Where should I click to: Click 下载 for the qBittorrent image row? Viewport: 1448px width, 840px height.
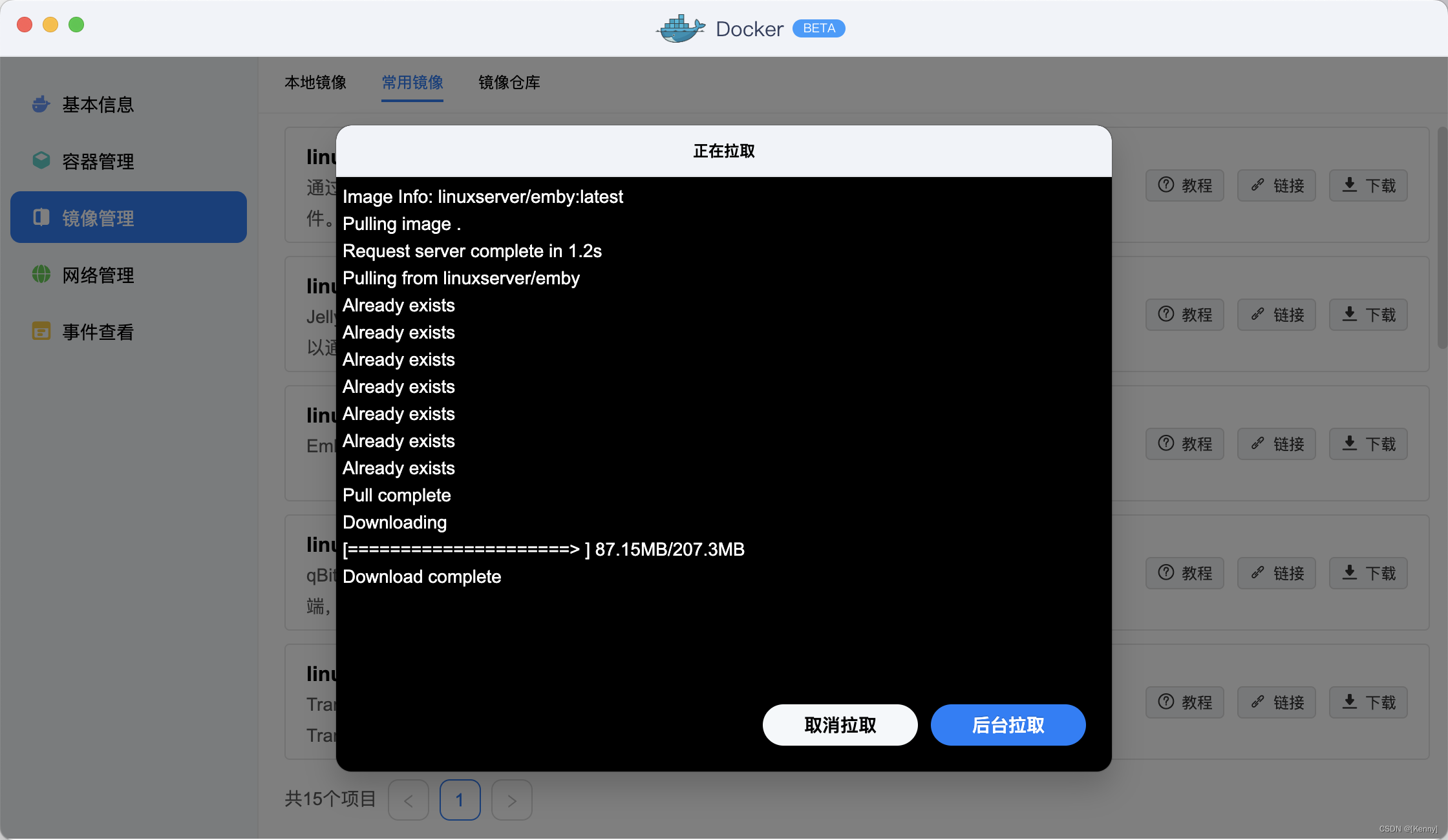[x=1368, y=573]
